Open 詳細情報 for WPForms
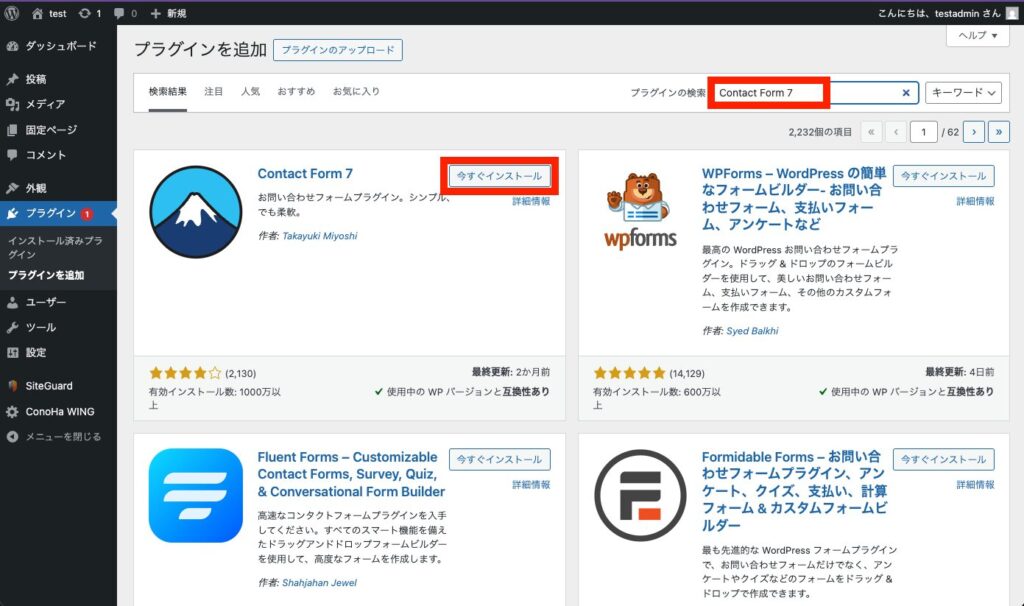Viewport: 1024px width, 606px height. [975, 201]
